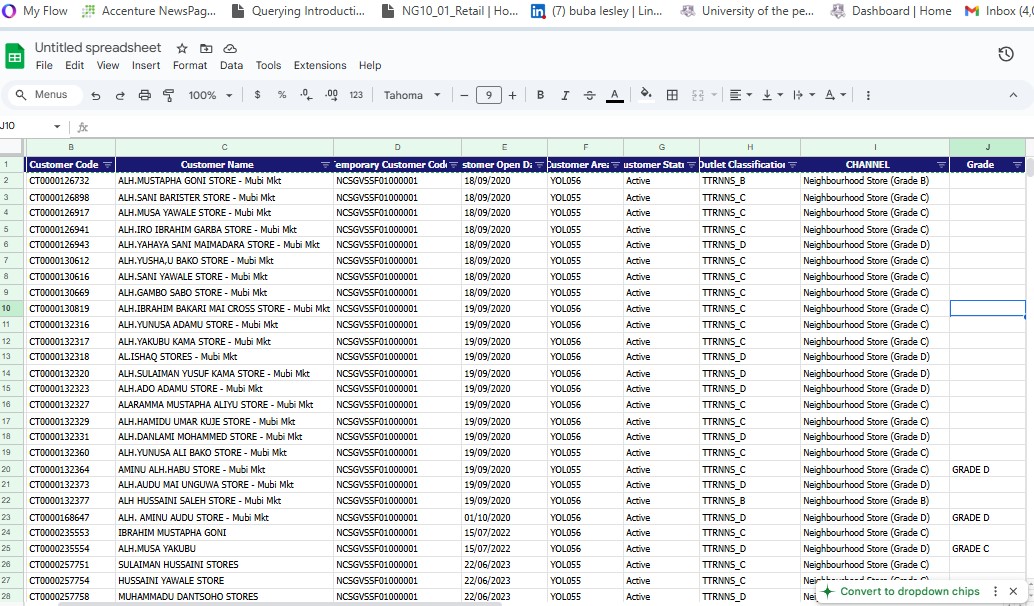Decrease decimal places icon
The height and width of the screenshot is (606, 1034).
tap(306, 95)
